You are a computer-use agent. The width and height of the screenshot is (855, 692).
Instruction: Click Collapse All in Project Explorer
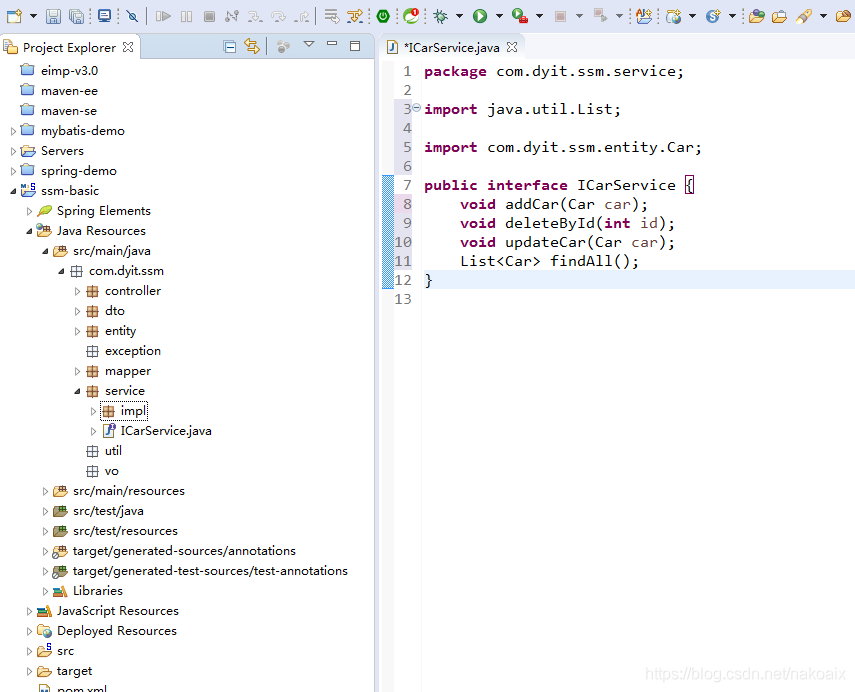(x=230, y=47)
